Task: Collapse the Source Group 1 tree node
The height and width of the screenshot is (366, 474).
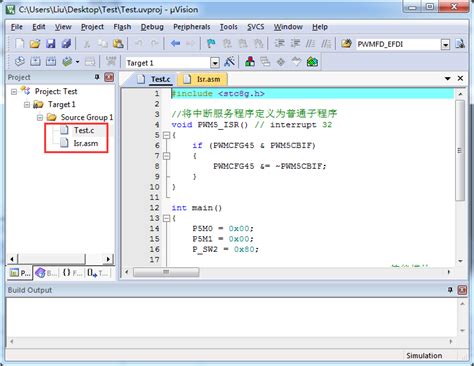Action: point(40,117)
